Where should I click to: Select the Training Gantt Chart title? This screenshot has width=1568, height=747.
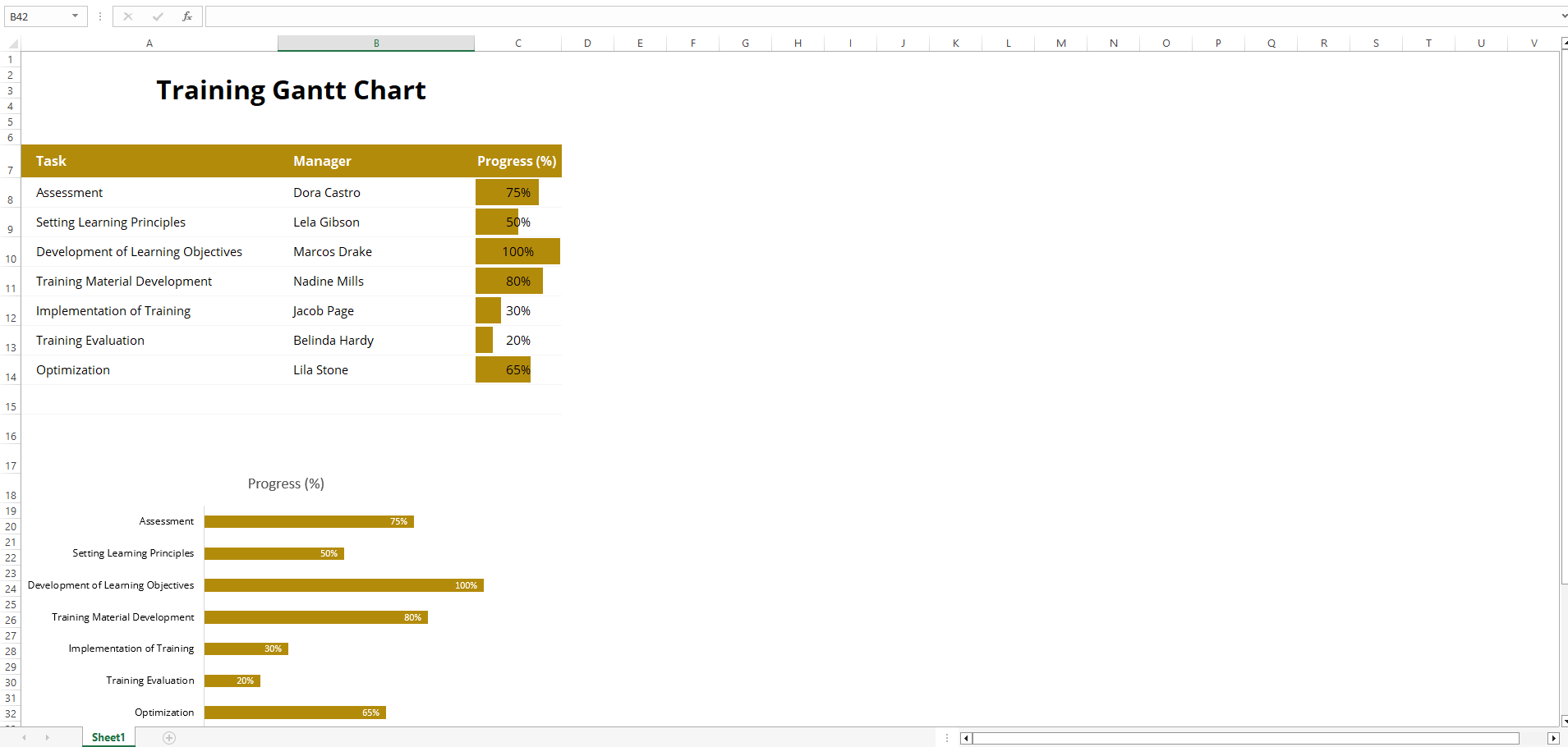pyautogui.click(x=292, y=90)
